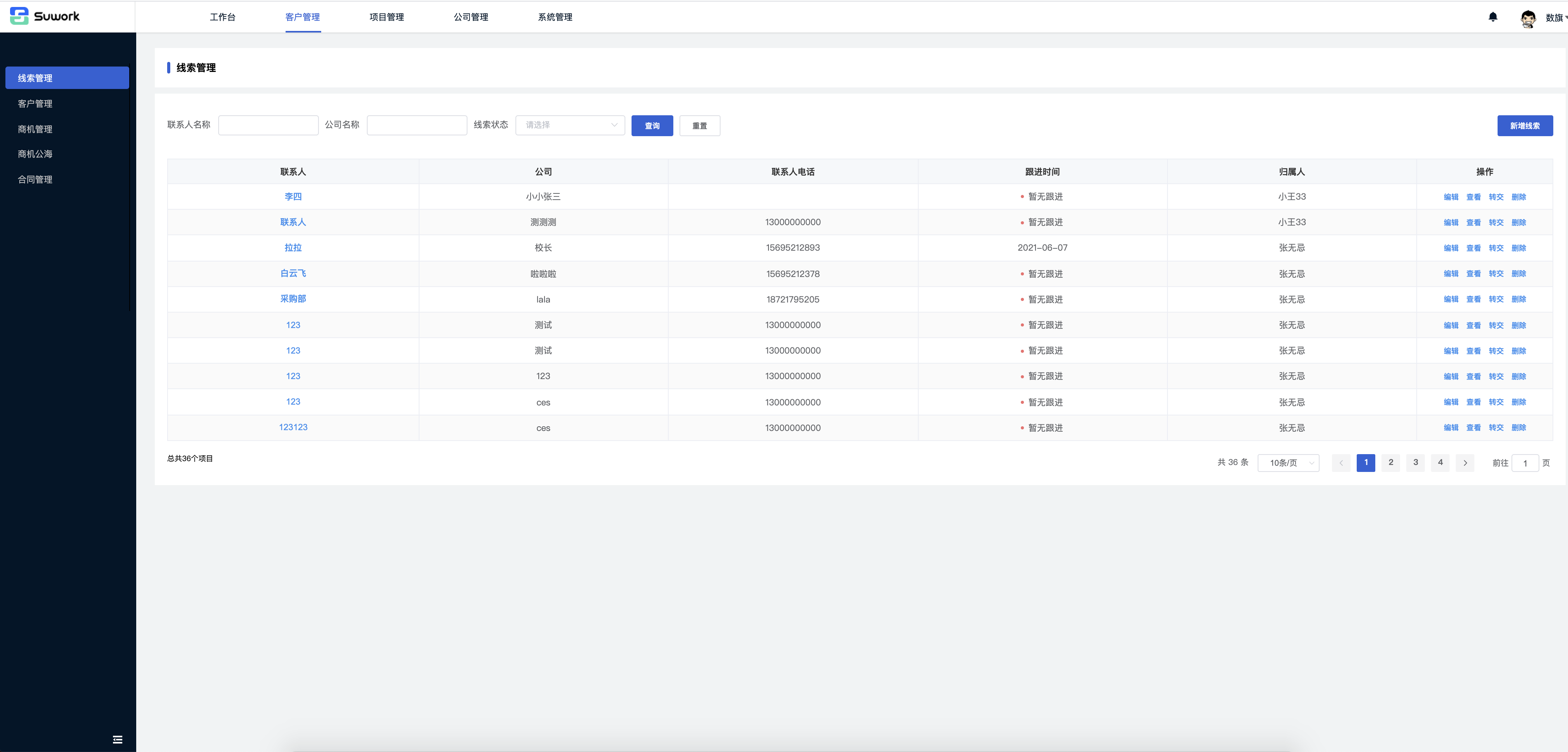Screen dimensions: 1568x752
Task: Open the notification bell
Action: point(1493,17)
